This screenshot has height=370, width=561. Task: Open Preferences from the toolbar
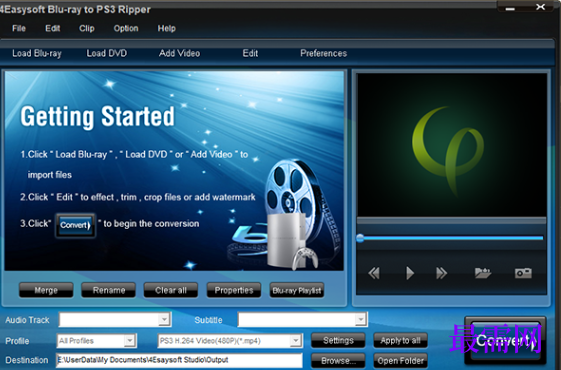tap(323, 53)
